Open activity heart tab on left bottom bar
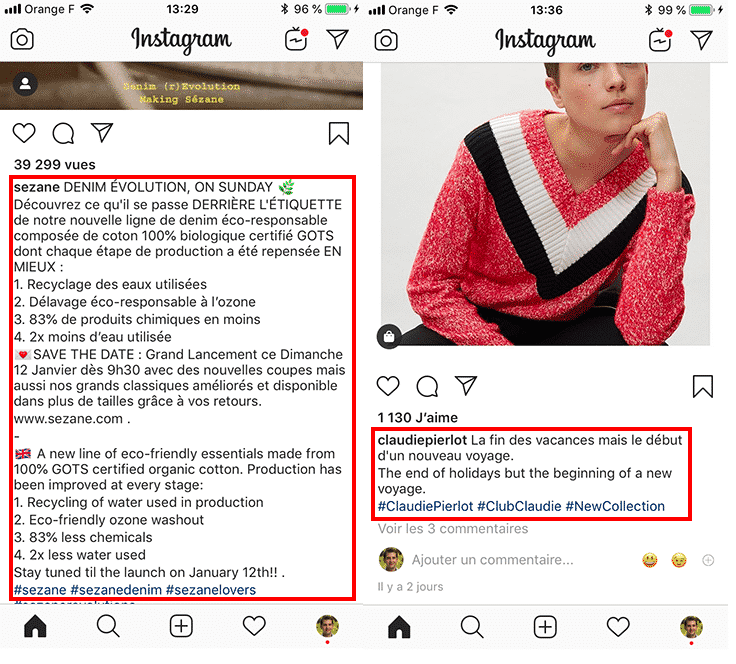 point(254,626)
